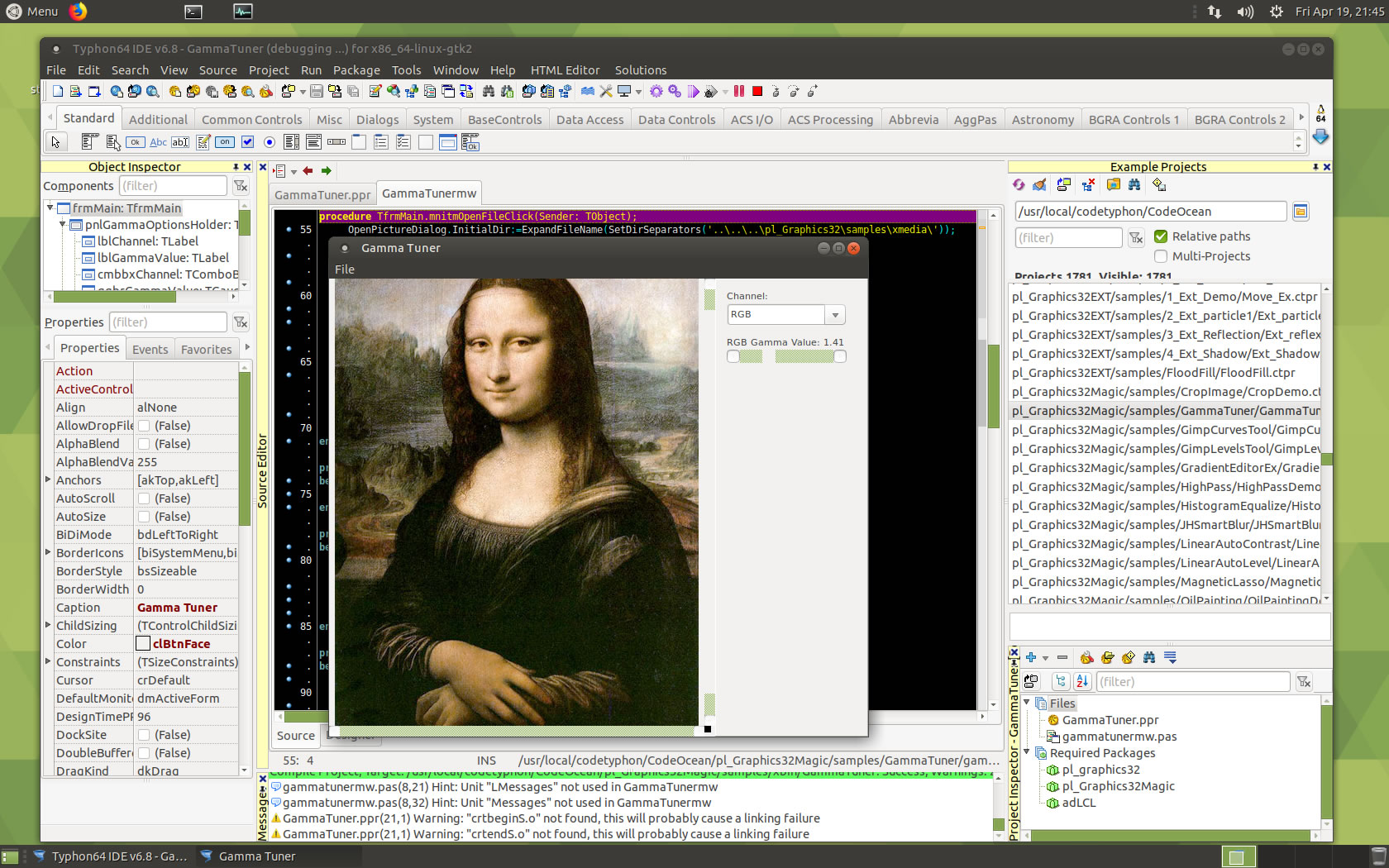
Task: Open the Project menu
Action: pos(269,70)
